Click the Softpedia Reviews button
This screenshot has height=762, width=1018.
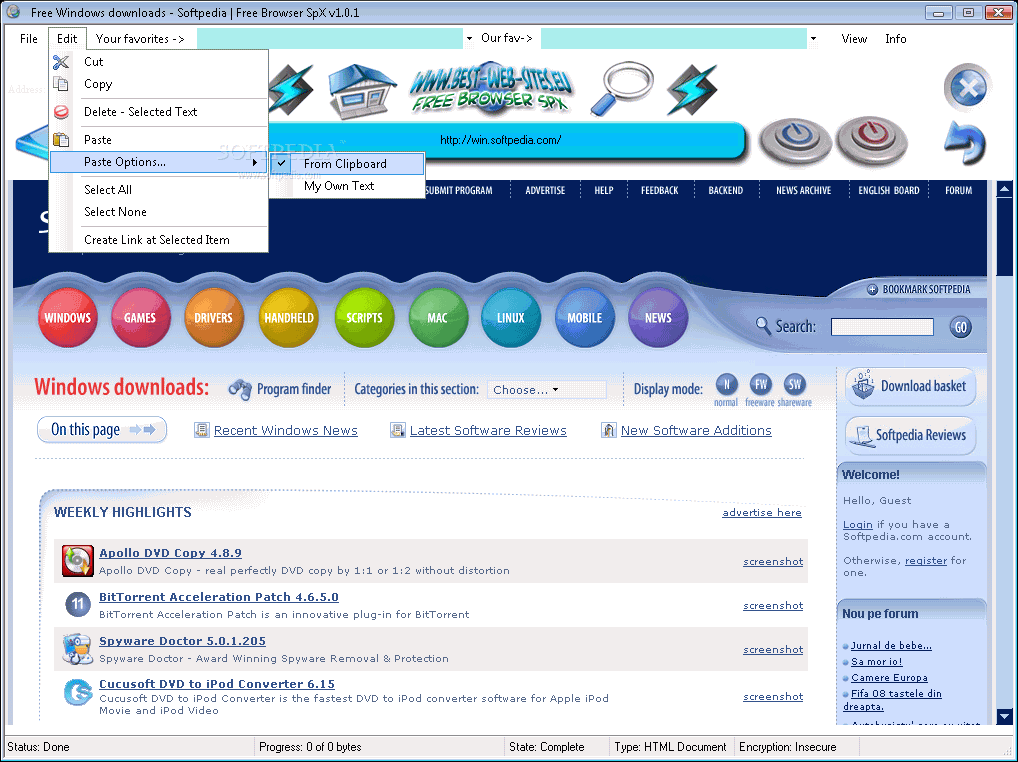click(x=910, y=435)
